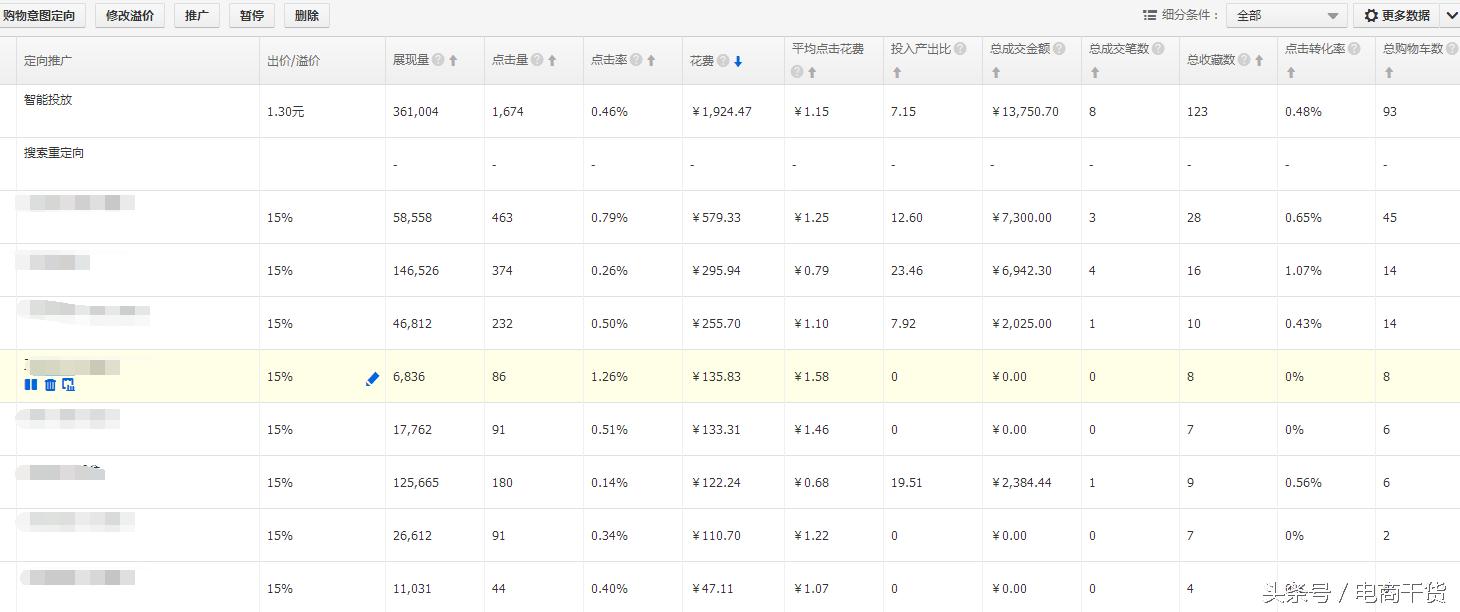Sort by 点击率 using its arrow
Screen dimensions: 1460x612
pyautogui.click(x=651, y=61)
